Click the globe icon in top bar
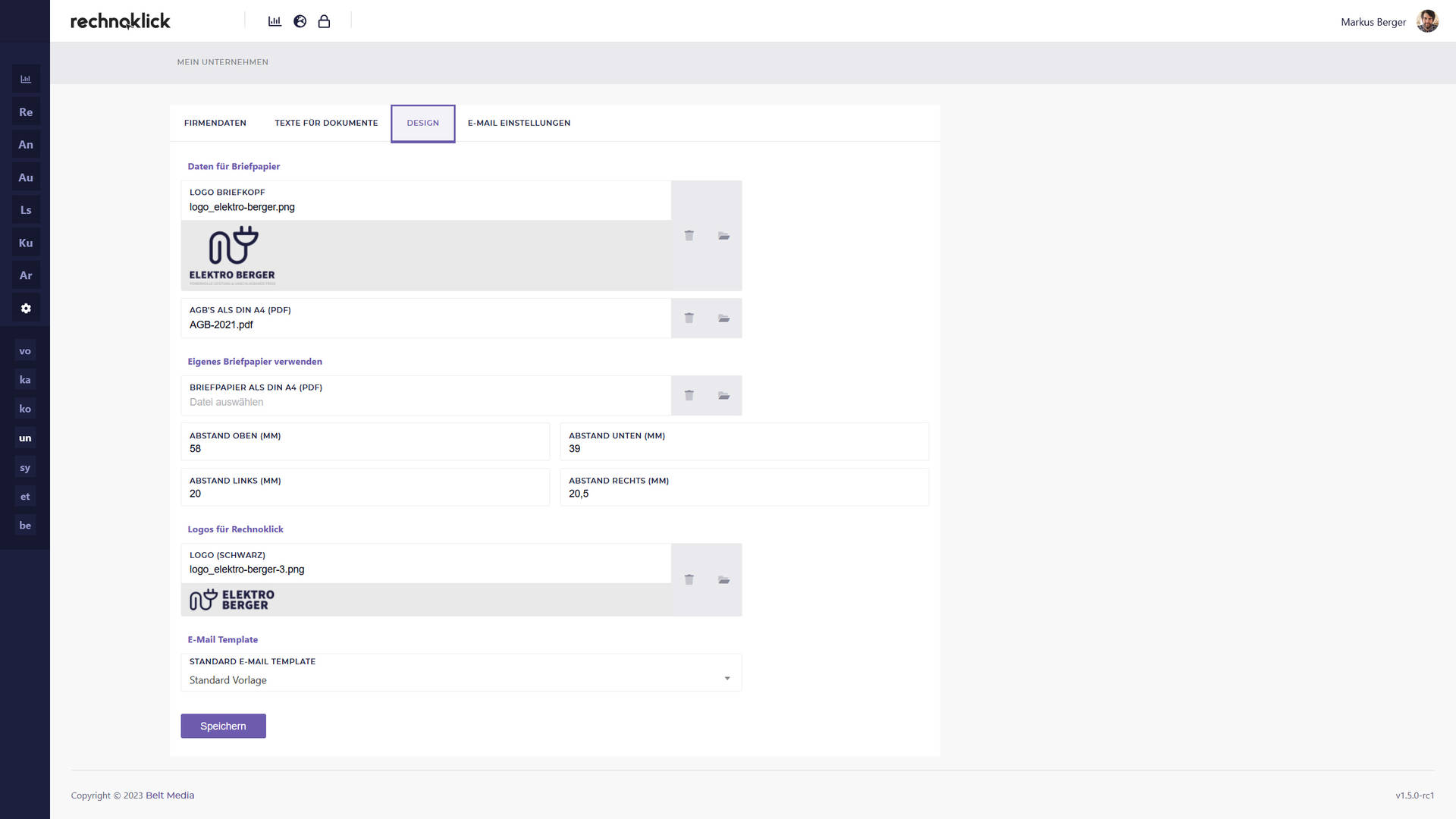 [x=300, y=21]
